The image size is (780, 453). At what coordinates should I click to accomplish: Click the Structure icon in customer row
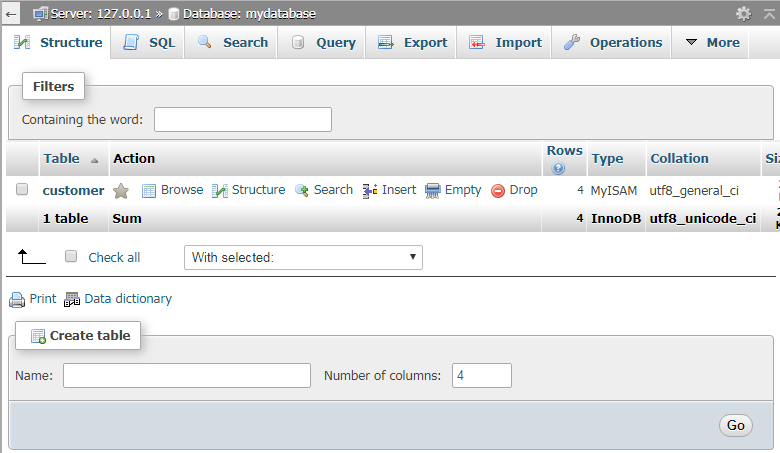click(x=219, y=190)
